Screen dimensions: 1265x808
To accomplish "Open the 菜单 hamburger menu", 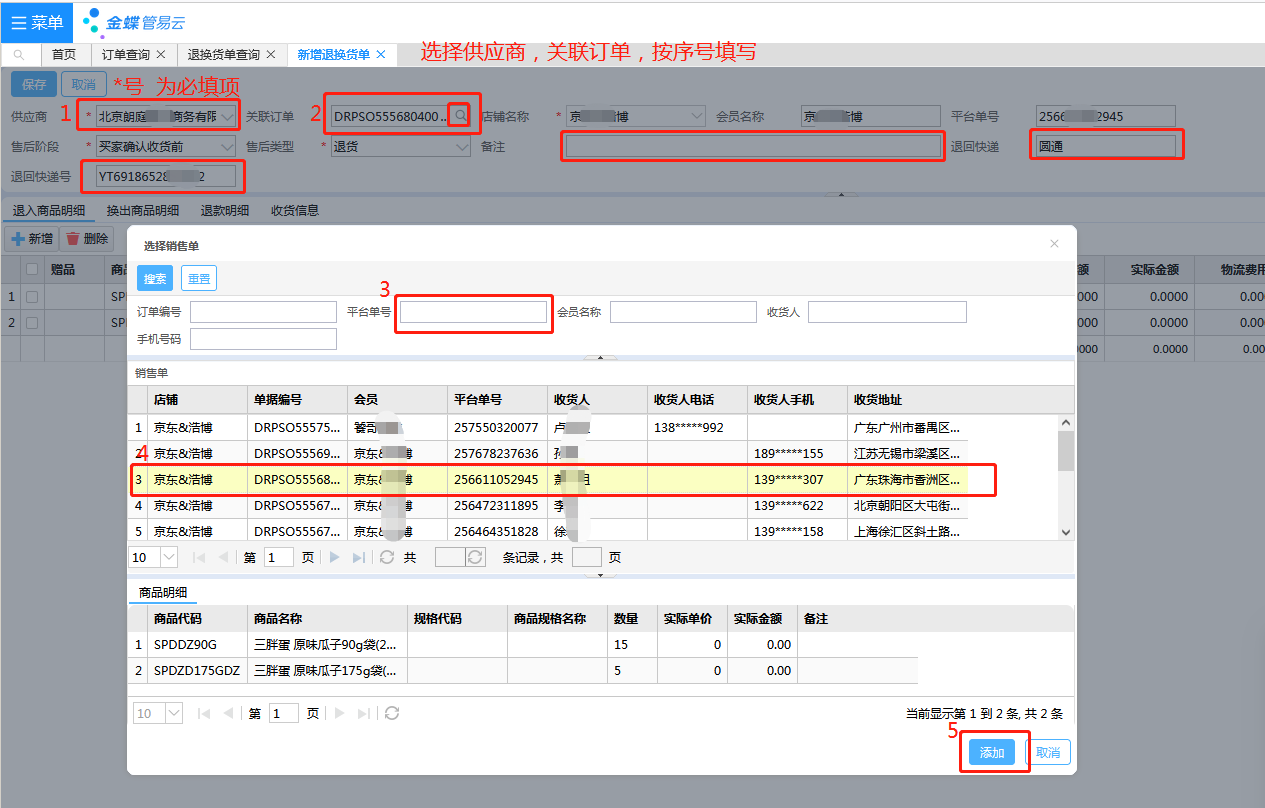I will tap(36, 22).
